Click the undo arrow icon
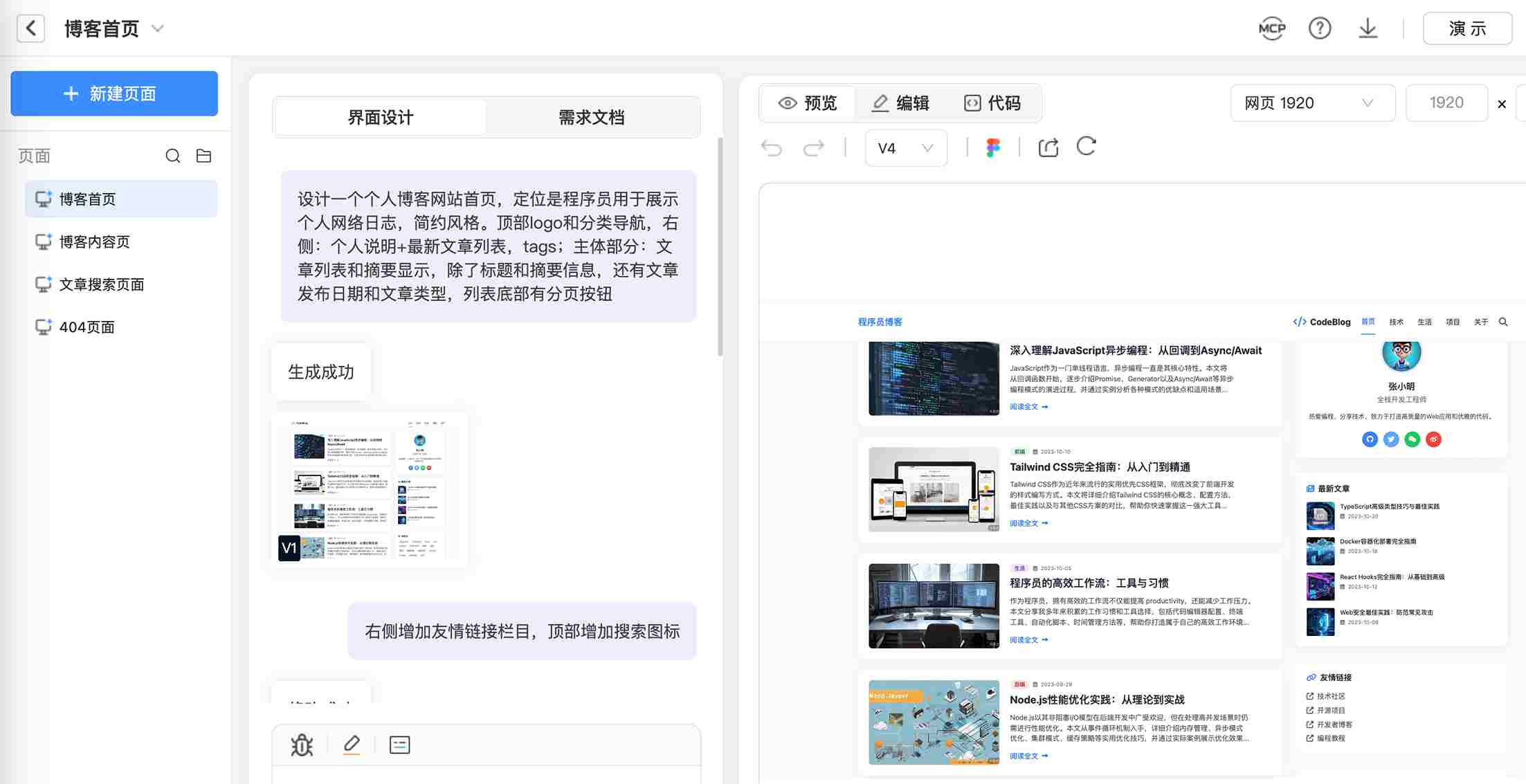The height and width of the screenshot is (784, 1526). tap(771, 147)
